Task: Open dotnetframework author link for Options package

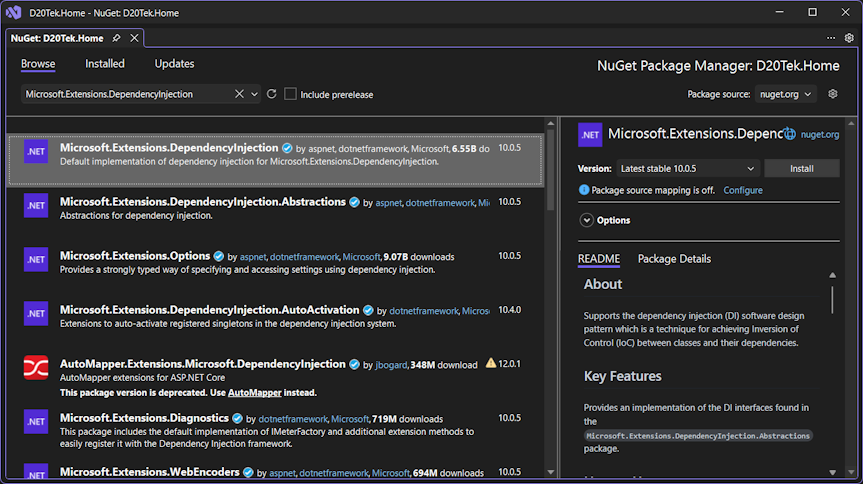Action: point(304,257)
